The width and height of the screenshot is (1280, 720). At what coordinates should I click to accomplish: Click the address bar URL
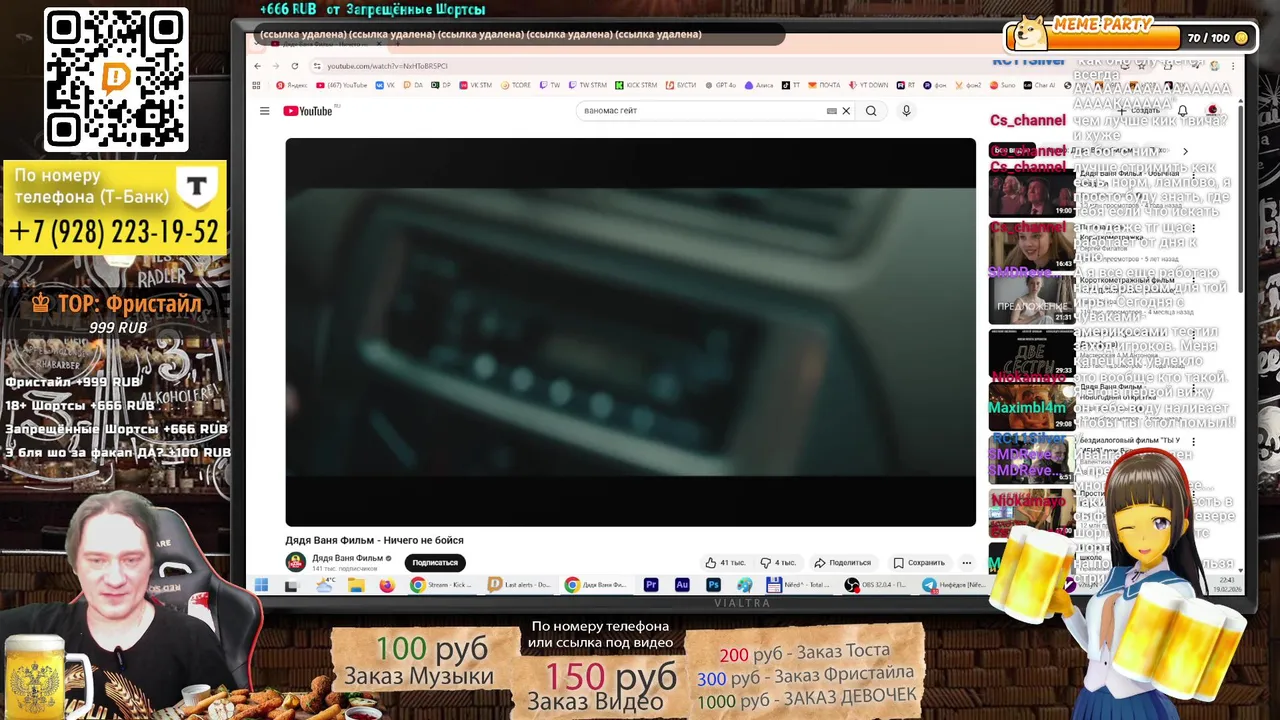point(387,66)
